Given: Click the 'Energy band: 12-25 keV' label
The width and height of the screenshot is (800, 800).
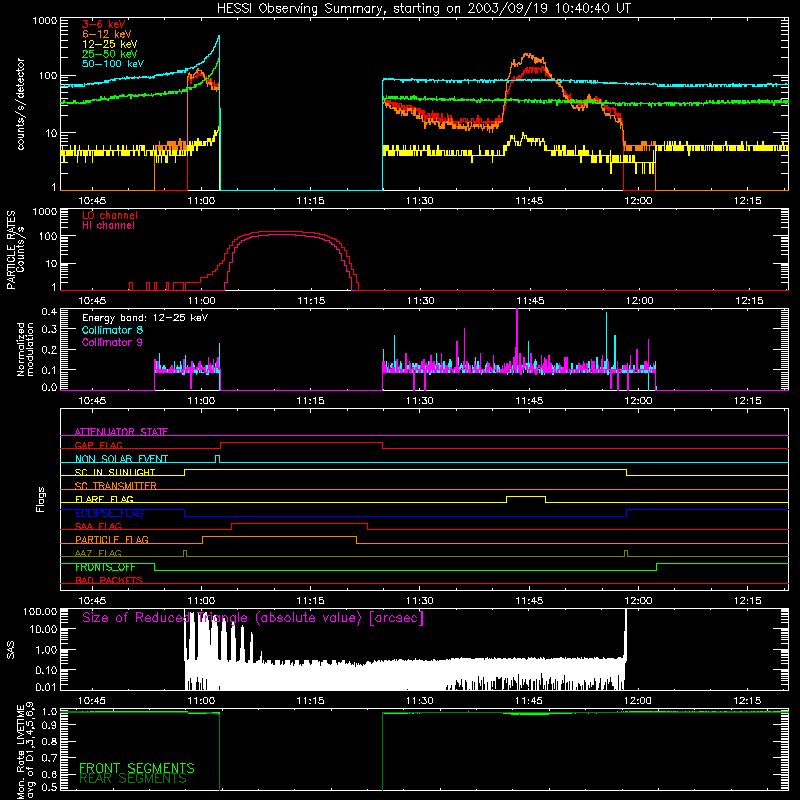Looking at the screenshot, I should pyautogui.click(x=145, y=318).
